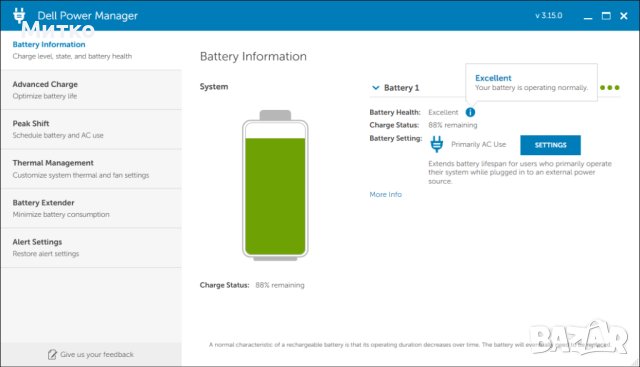Click the large green battery graphic
Viewport: 640px width, 367px height.
pyautogui.click(x=275, y=185)
